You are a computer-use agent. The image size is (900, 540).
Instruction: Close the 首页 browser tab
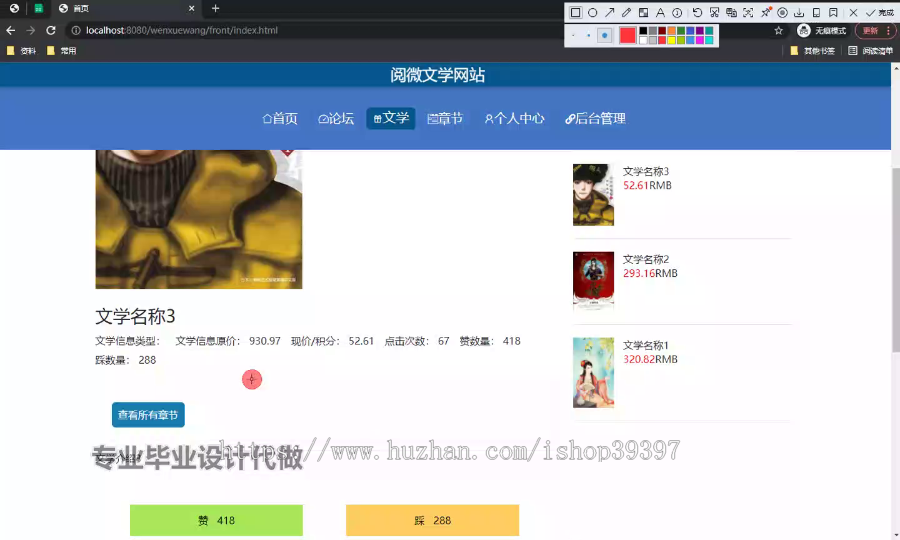point(192,9)
